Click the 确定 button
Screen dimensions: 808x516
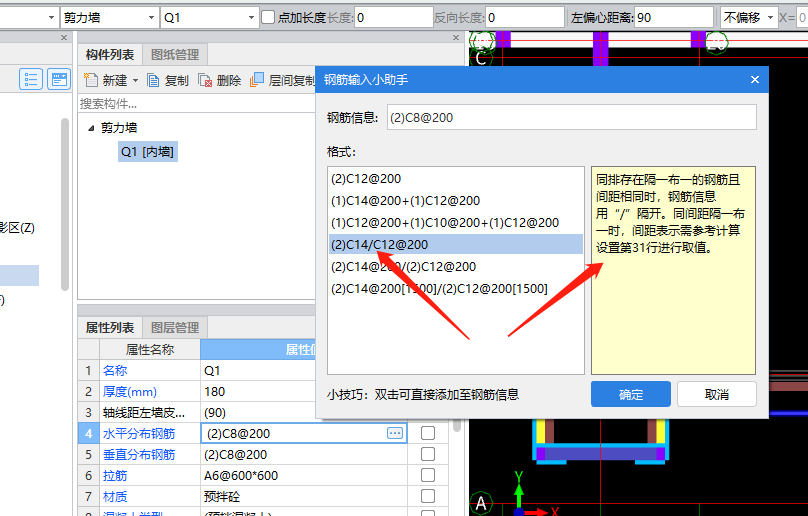tap(631, 394)
